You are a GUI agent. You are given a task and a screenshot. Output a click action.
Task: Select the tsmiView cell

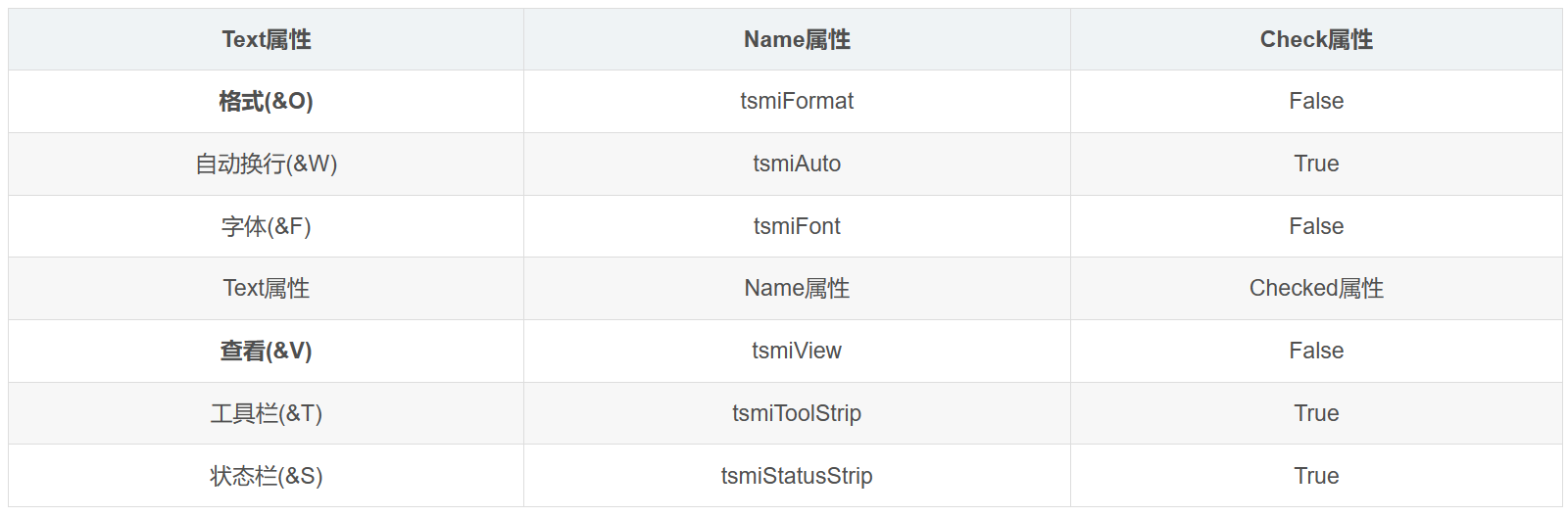tap(797, 351)
